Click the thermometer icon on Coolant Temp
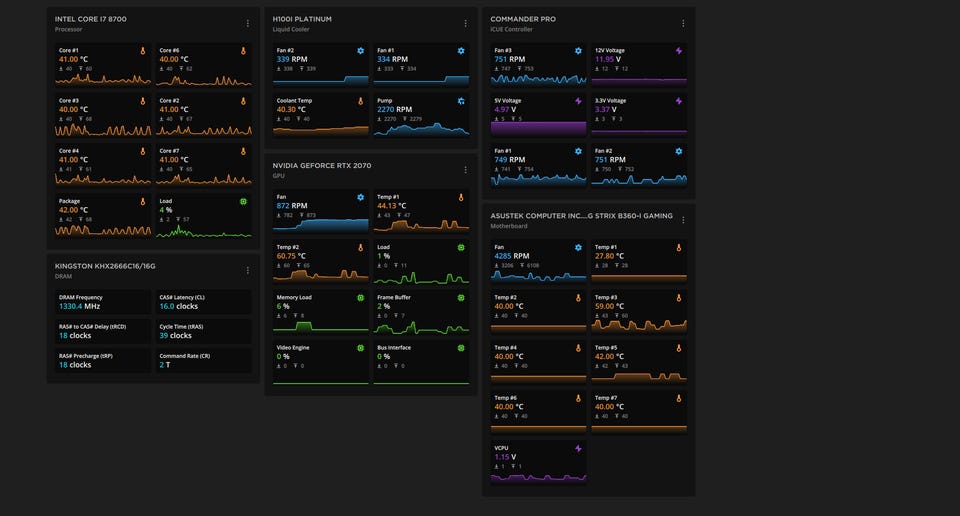Image resolution: width=960 pixels, height=516 pixels. pos(361,101)
